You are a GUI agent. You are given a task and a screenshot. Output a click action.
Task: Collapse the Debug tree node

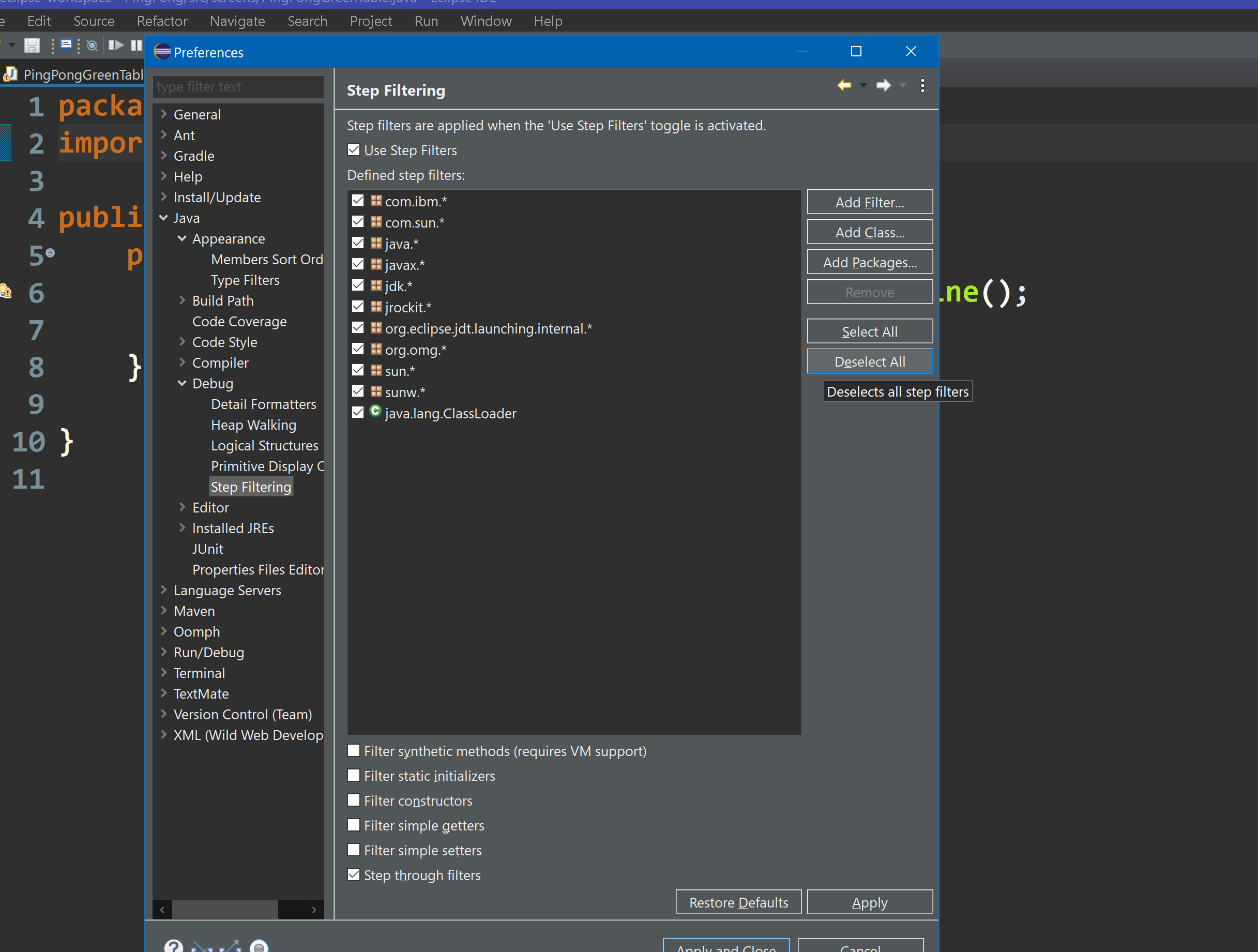[x=182, y=383]
